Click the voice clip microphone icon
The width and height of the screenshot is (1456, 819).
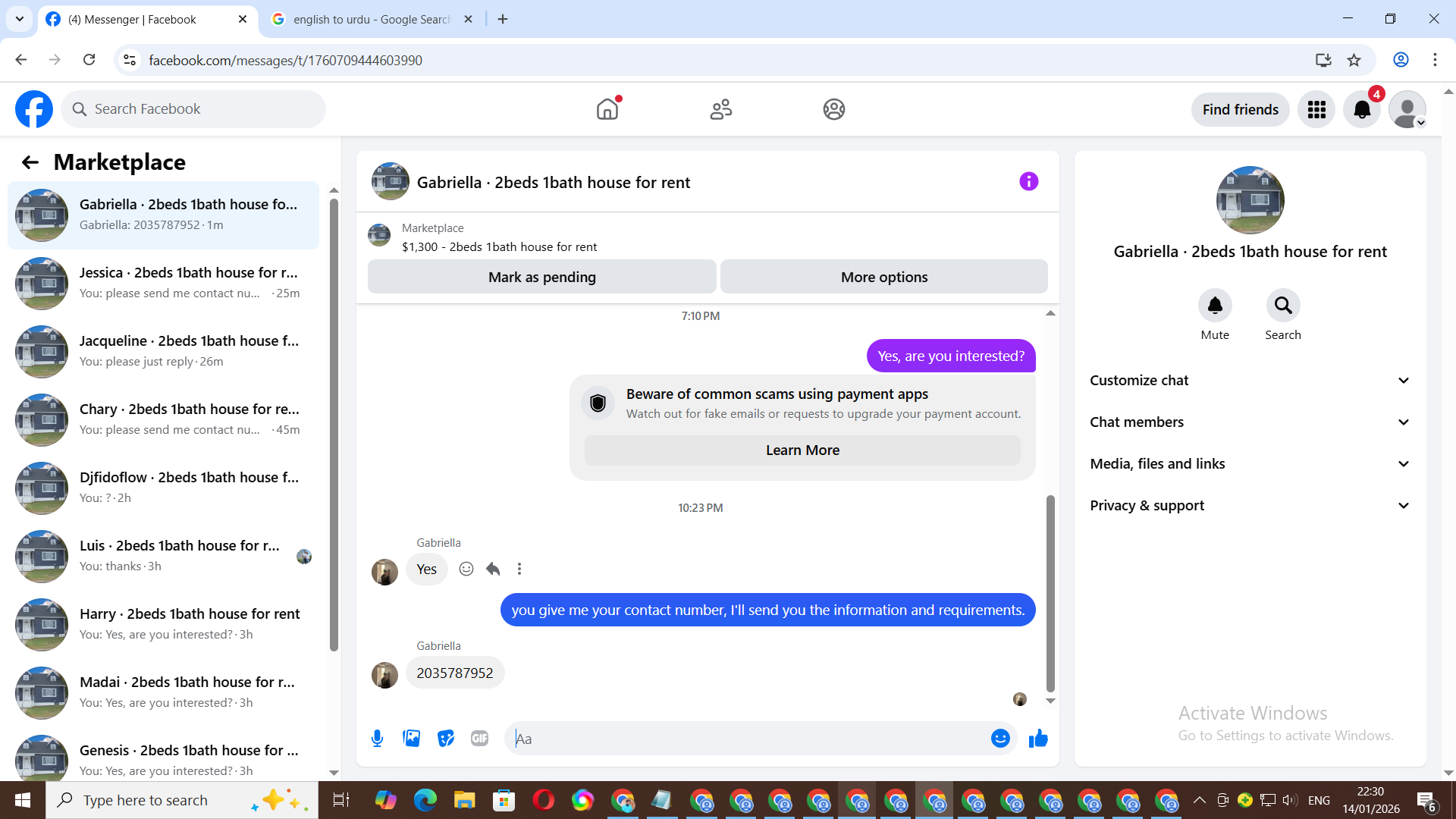coord(377,739)
